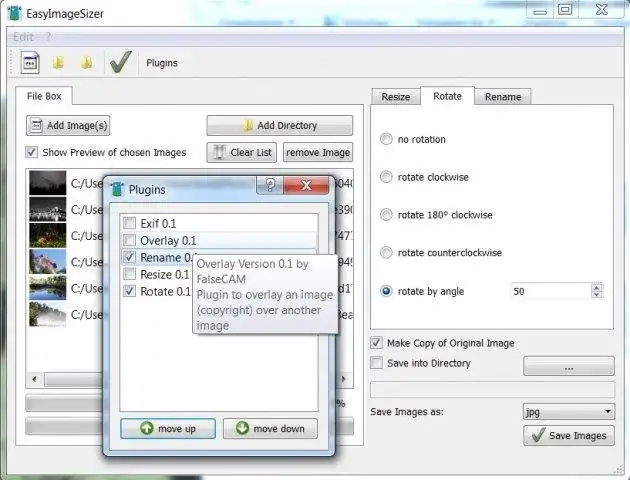The width and height of the screenshot is (630, 480).
Task: Toggle Make Copy of Original Image checkbox
Action: pyautogui.click(x=376, y=343)
